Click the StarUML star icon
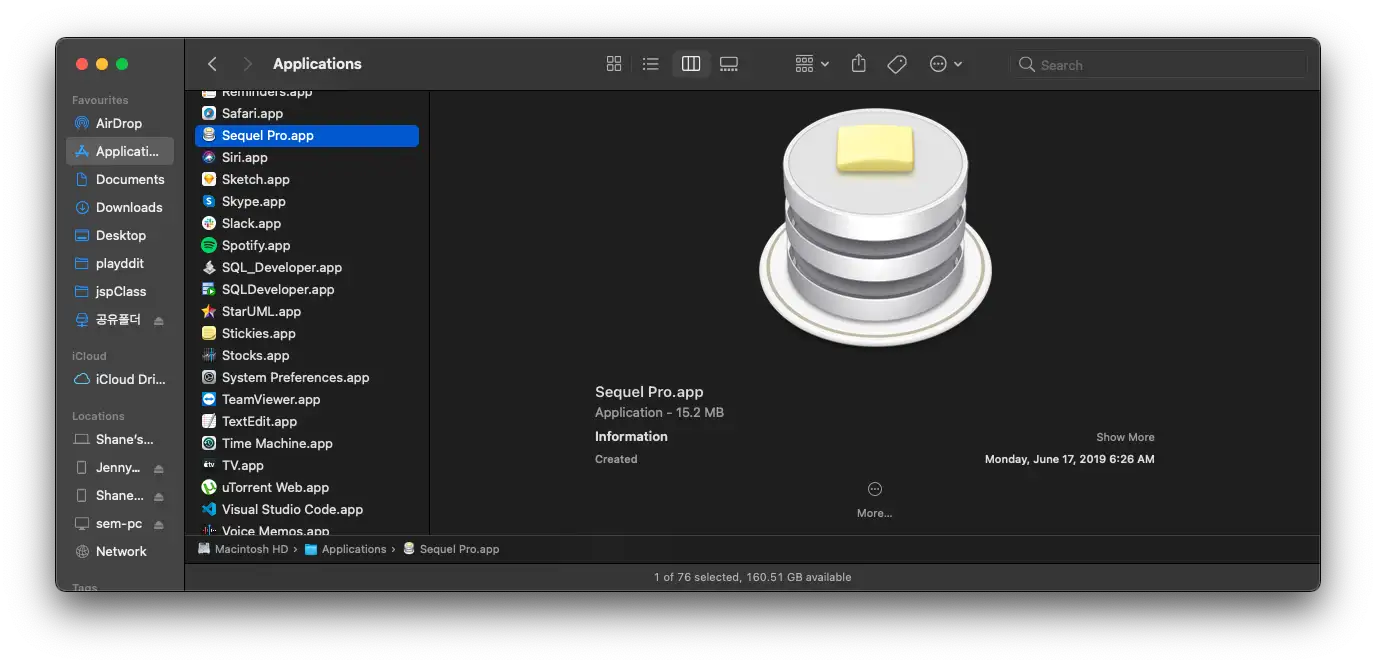This screenshot has width=1376, height=665. point(209,311)
